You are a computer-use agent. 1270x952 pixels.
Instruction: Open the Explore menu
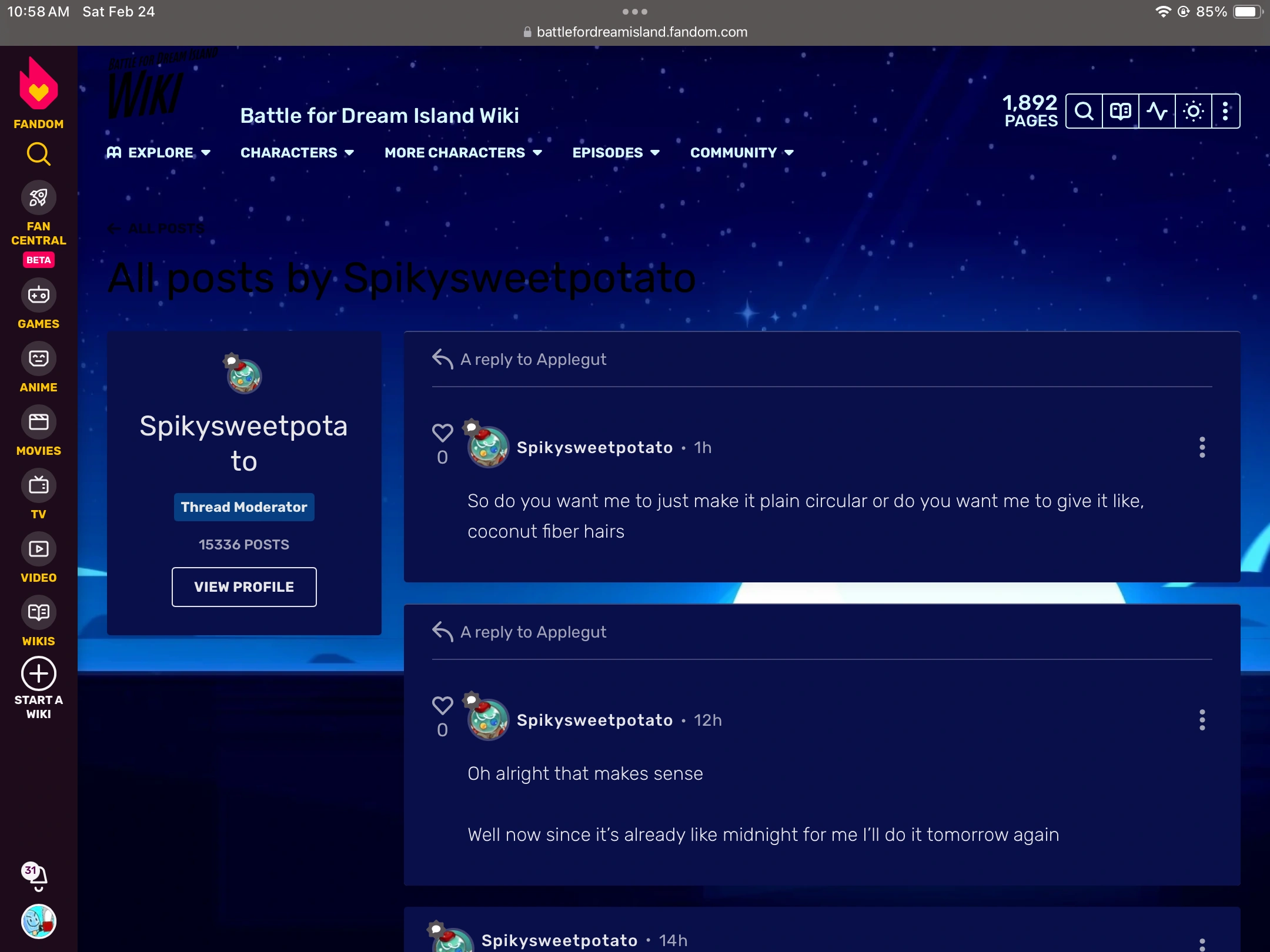click(160, 152)
